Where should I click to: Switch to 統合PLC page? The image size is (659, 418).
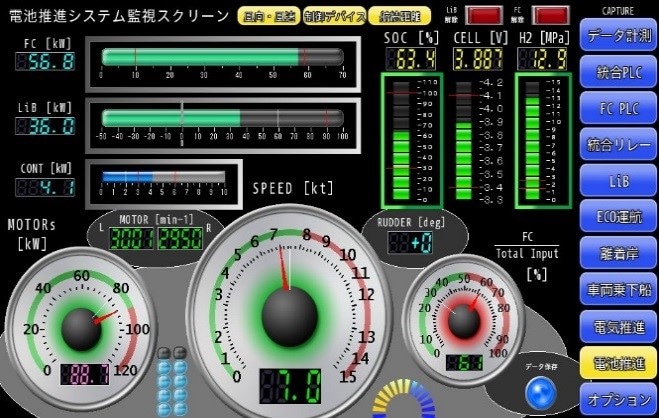[616, 71]
